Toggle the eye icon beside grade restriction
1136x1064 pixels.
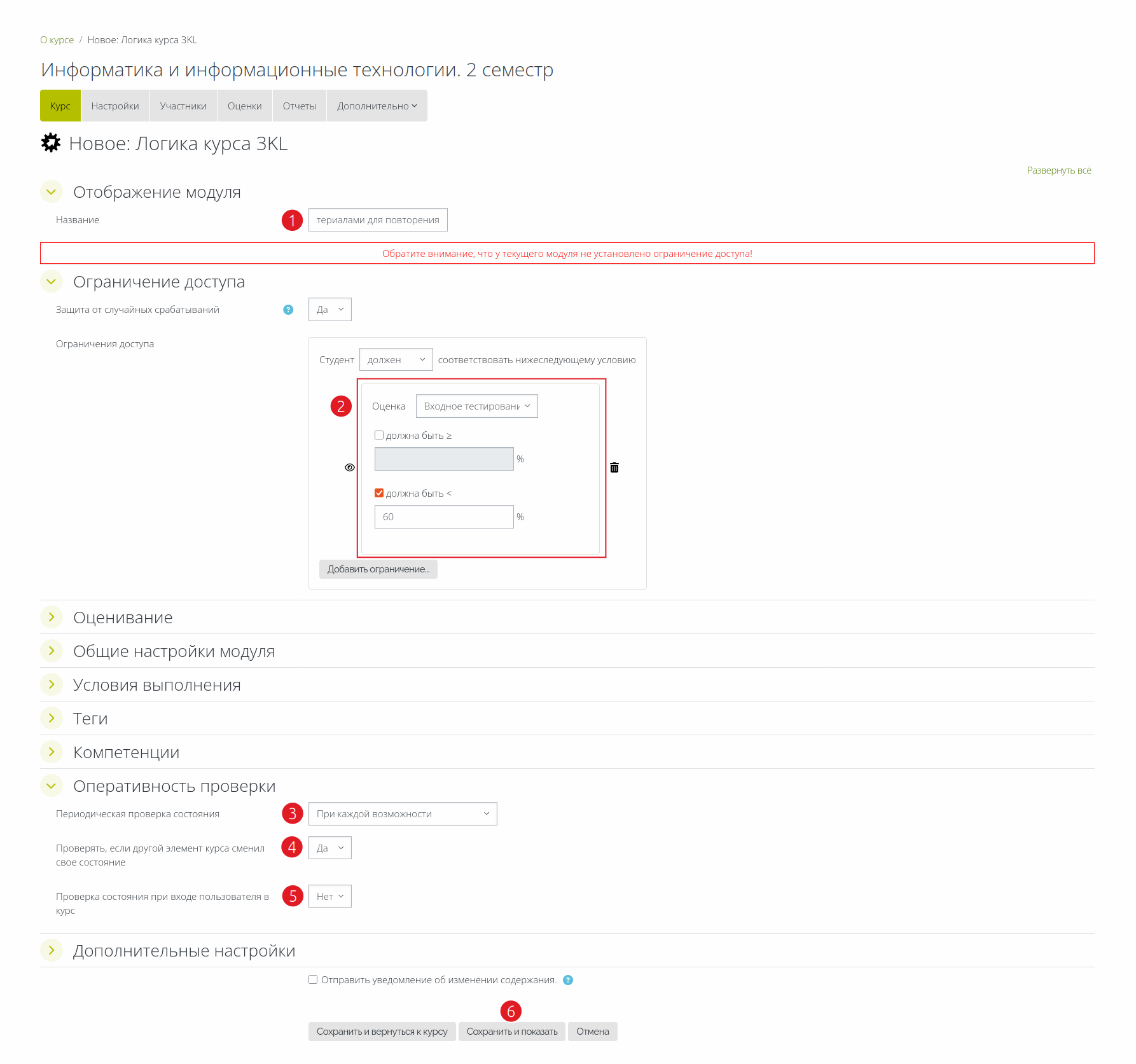(x=350, y=467)
